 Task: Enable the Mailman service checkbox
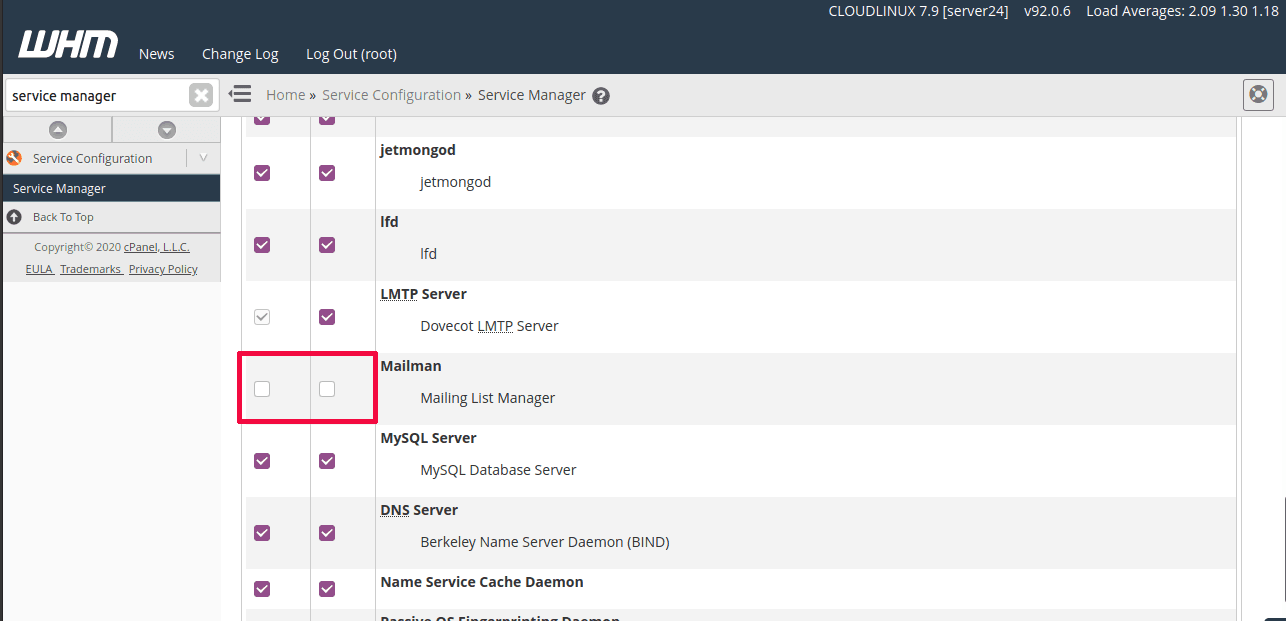261,389
